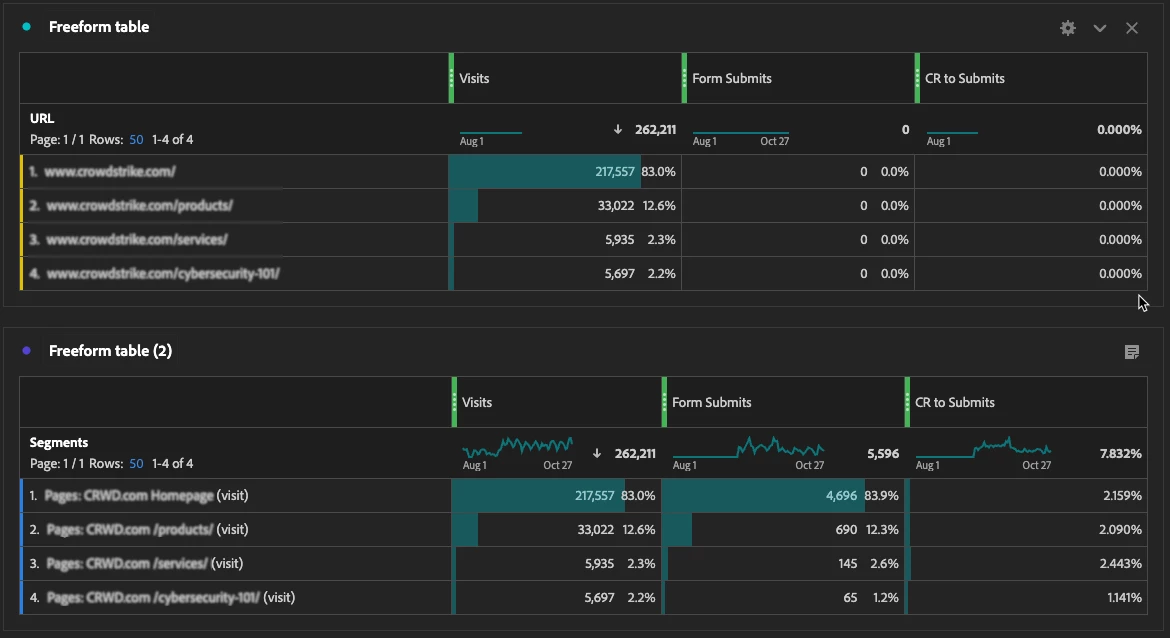This screenshot has height=638, width=1170.
Task: Click total CR to Submits value 7.832%
Action: click(x=1121, y=453)
